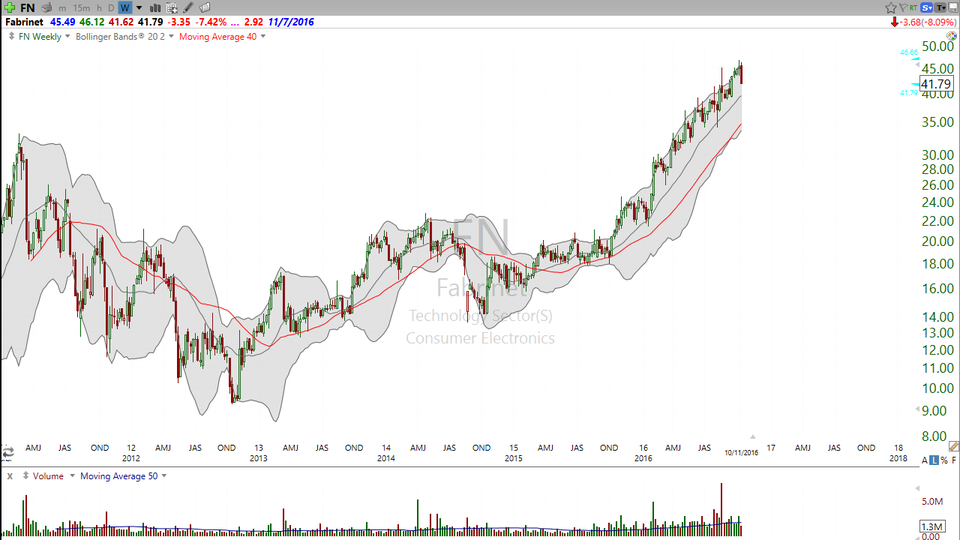960x540 pixels.
Task: Click the star favorite icon
Action: 891,8
